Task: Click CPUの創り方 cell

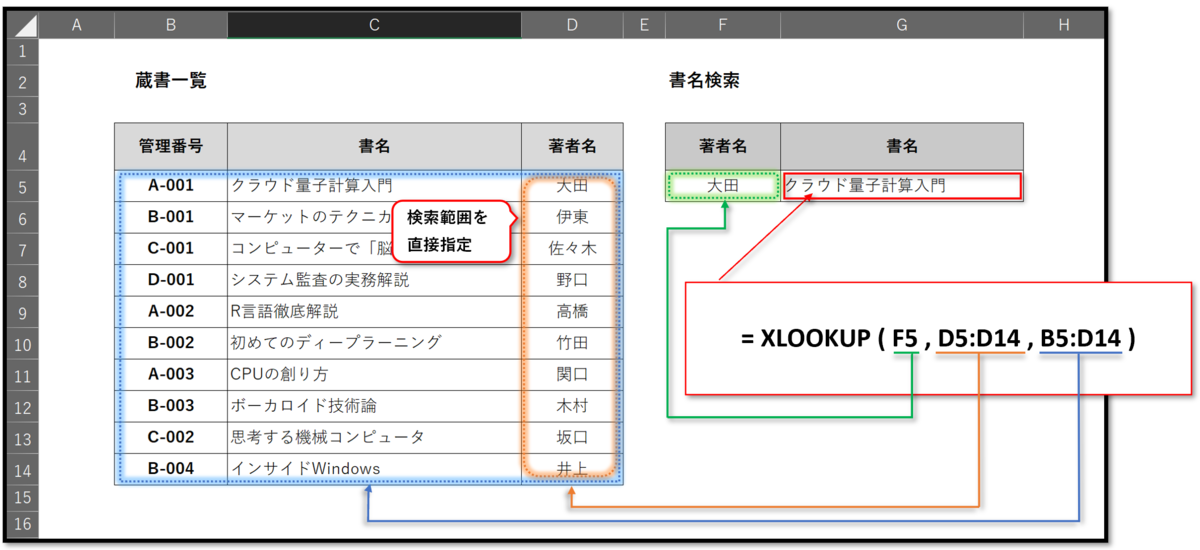Action: (x=374, y=375)
